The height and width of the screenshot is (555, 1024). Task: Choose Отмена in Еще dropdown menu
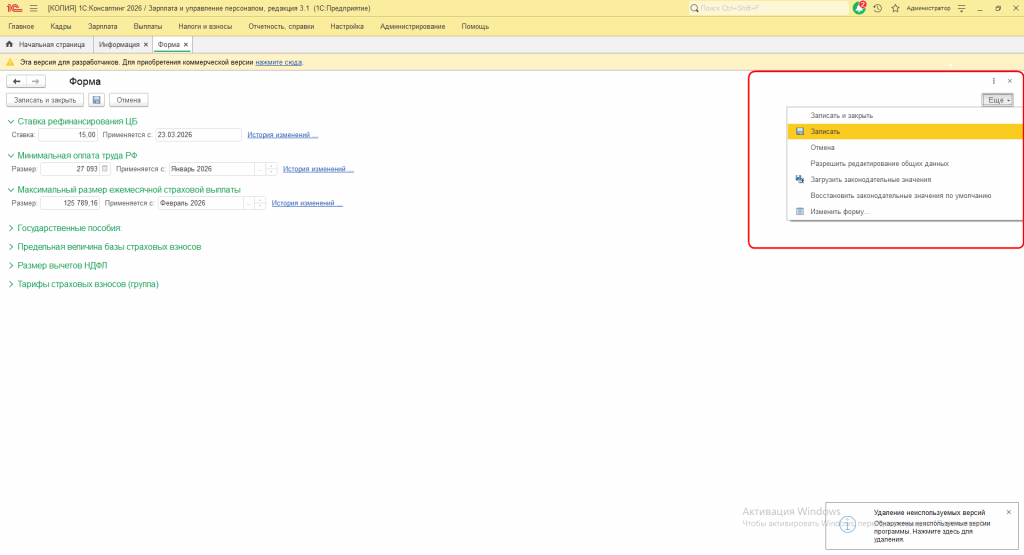(x=905, y=148)
